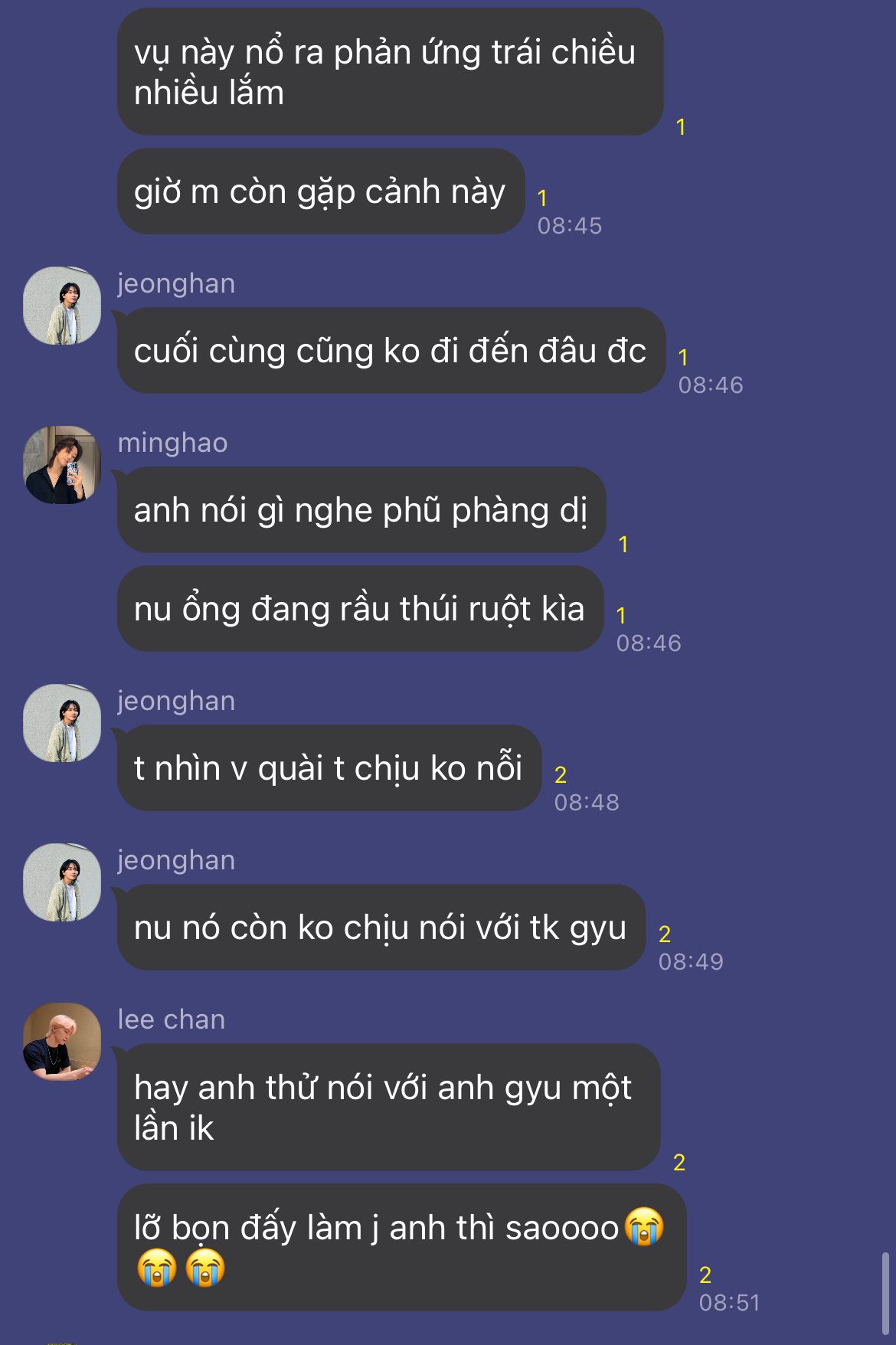This screenshot has height=1345, width=896.
Task: Tap the bubble 'anh nói gì nghe phũ phàng dị'
Action: pyautogui.click(x=361, y=510)
